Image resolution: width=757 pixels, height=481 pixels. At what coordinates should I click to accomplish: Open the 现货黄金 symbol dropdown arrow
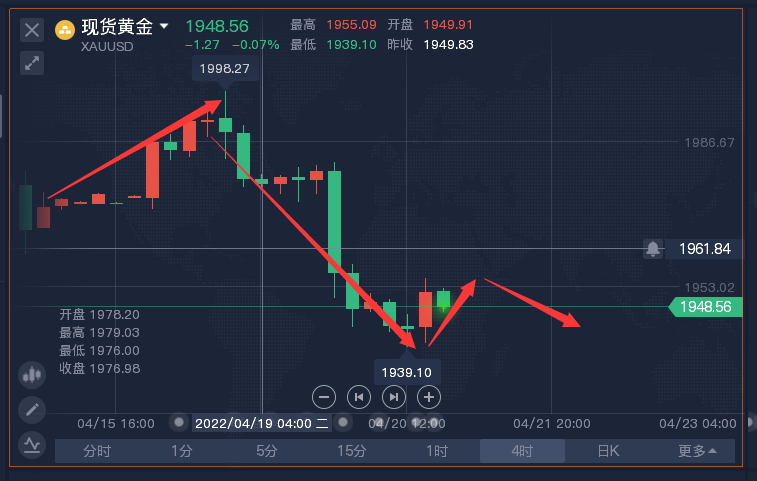[x=164, y=26]
